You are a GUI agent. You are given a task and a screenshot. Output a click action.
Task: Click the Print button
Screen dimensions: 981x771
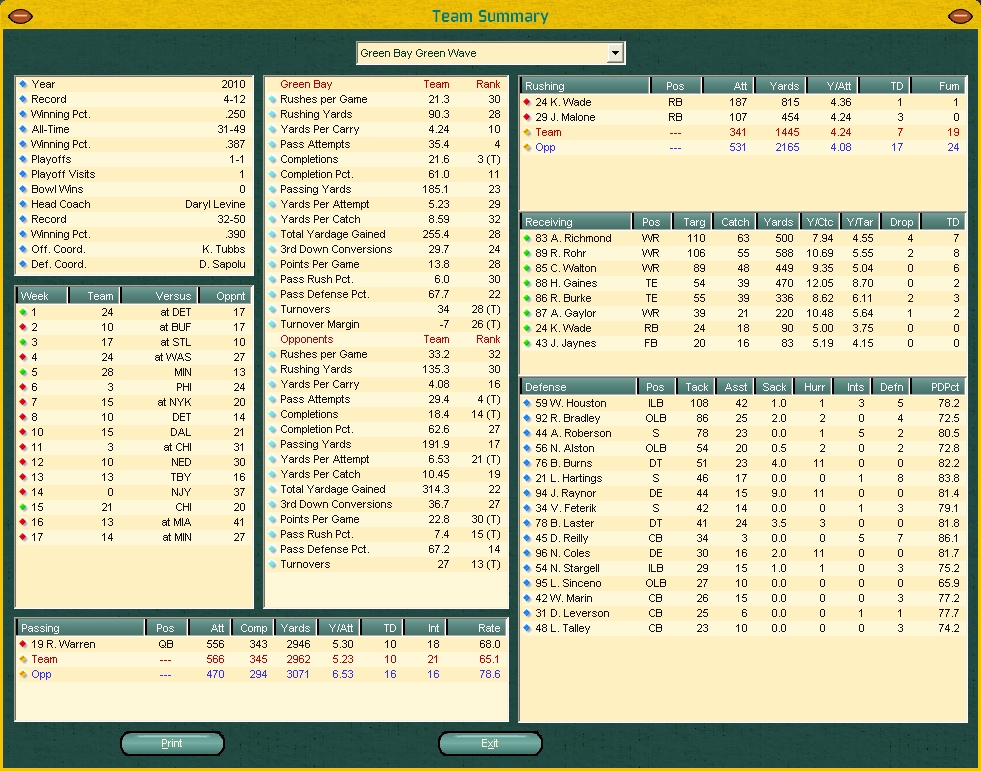[x=172, y=743]
